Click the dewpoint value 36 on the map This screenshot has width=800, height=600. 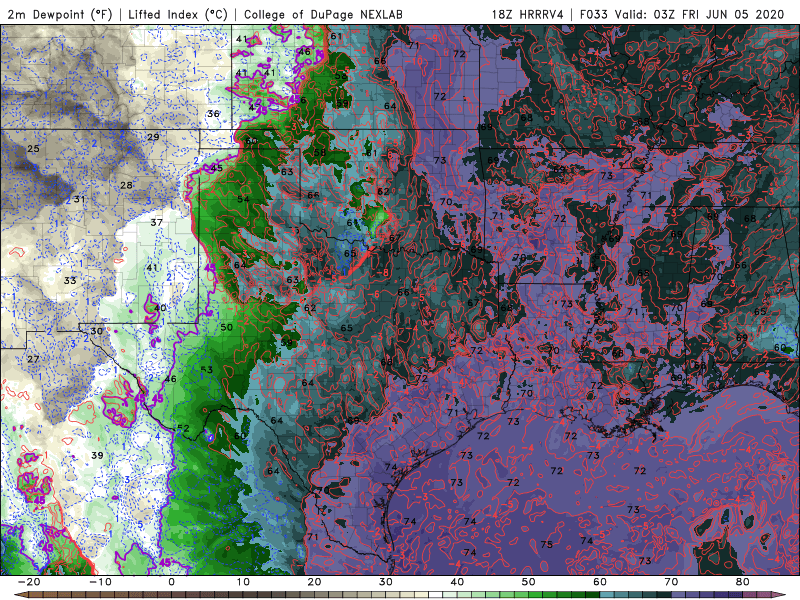tap(213, 114)
